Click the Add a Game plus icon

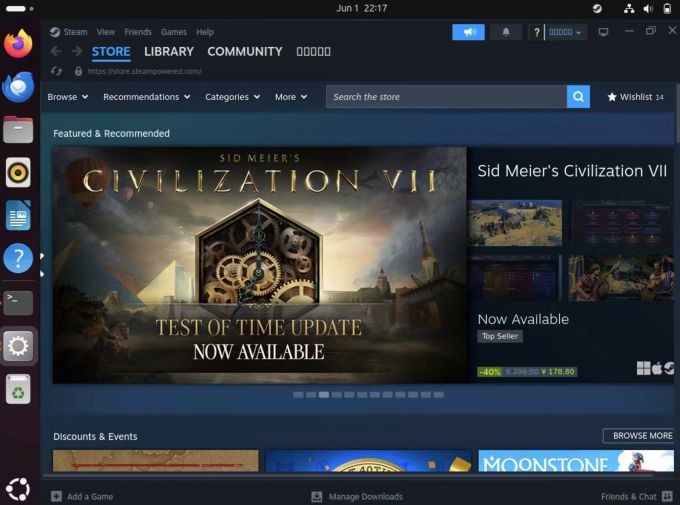(x=56, y=496)
